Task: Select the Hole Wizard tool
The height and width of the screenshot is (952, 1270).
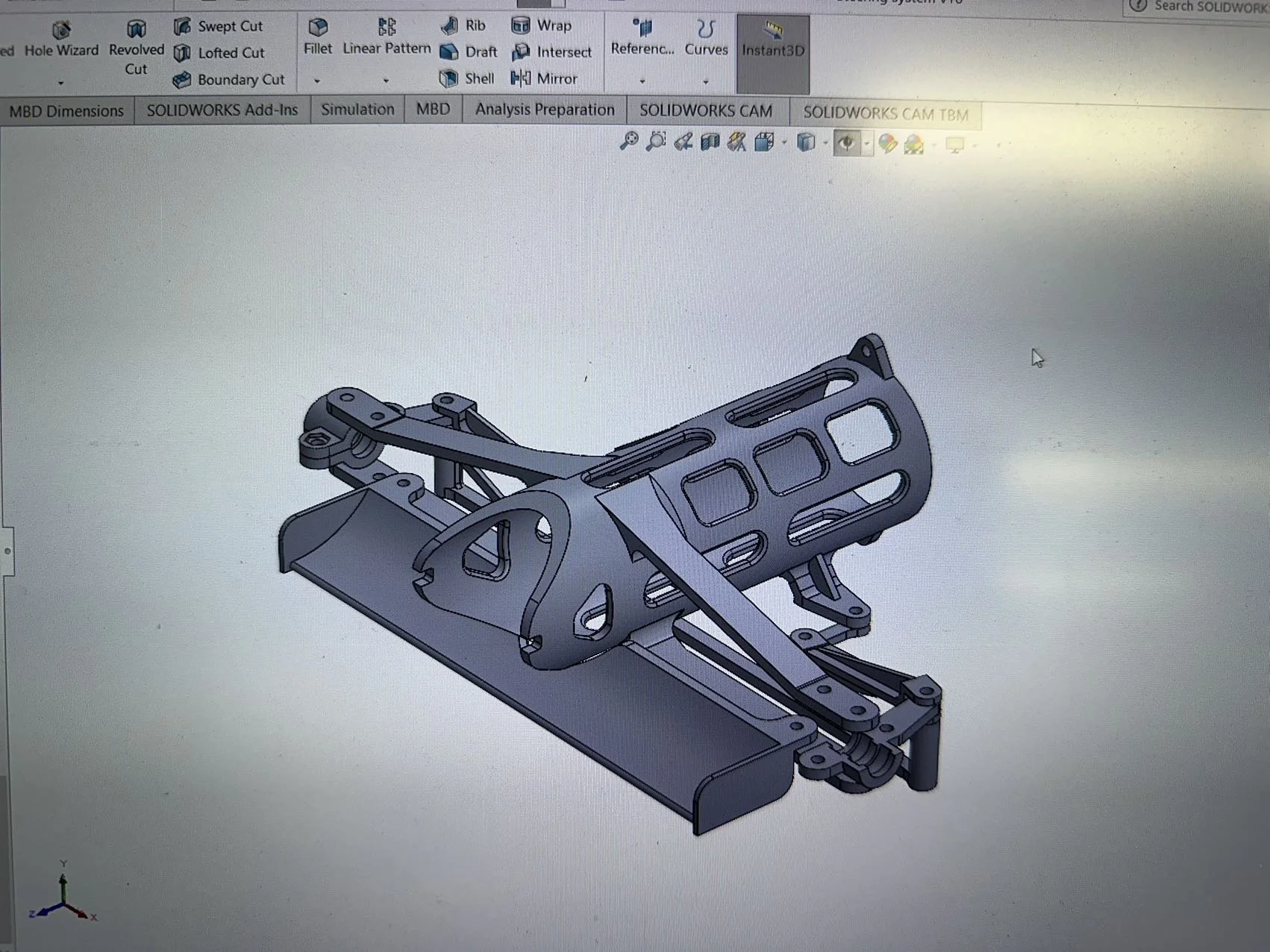Action: pos(61,40)
